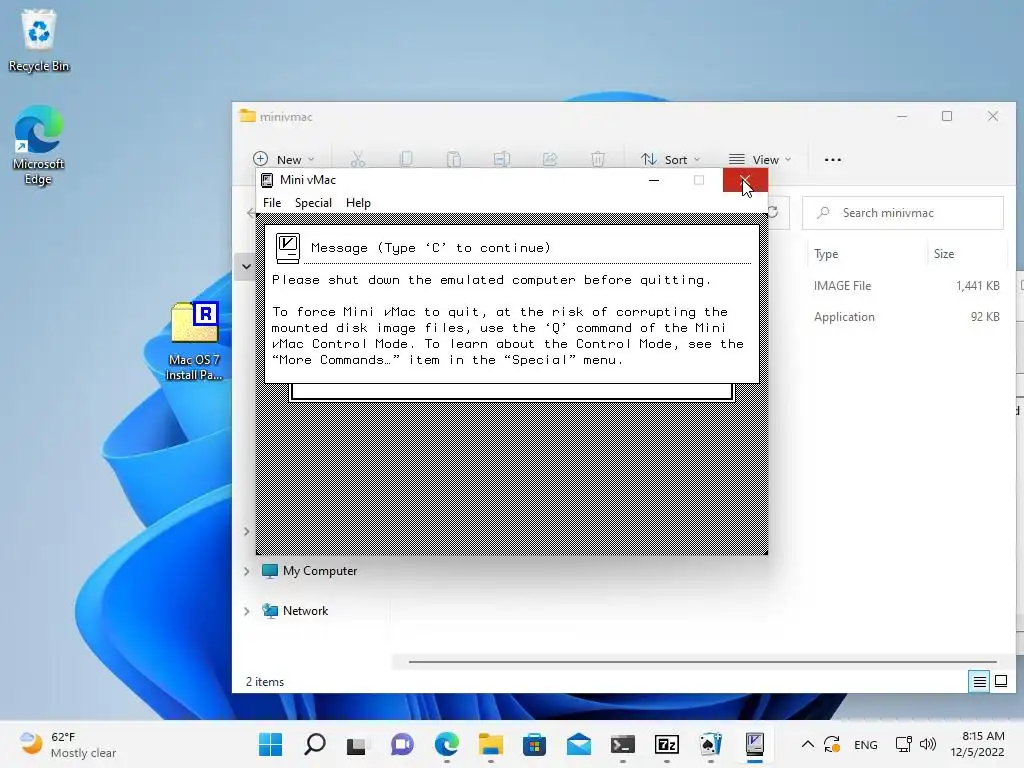Click the Mini vMac taskbar icon
Viewport: 1024px width, 768px height.
(754, 744)
